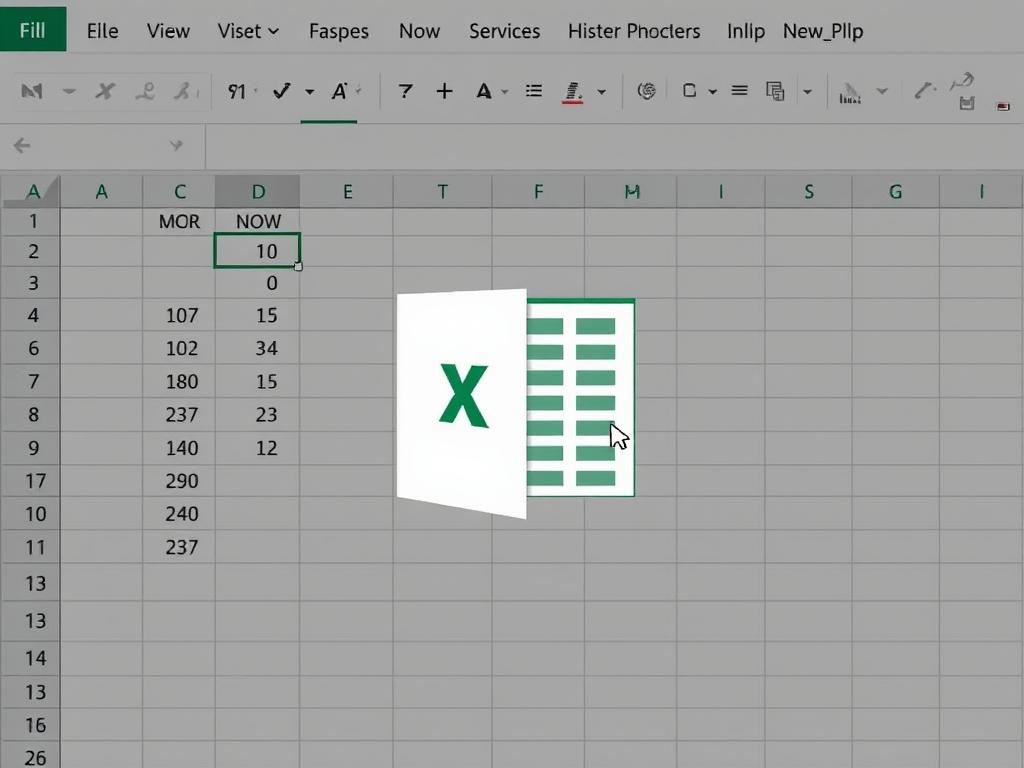1024x768 pixels.
Task: Click the cell containing 180
Action: pyautogui.click(x=179, y=381)
